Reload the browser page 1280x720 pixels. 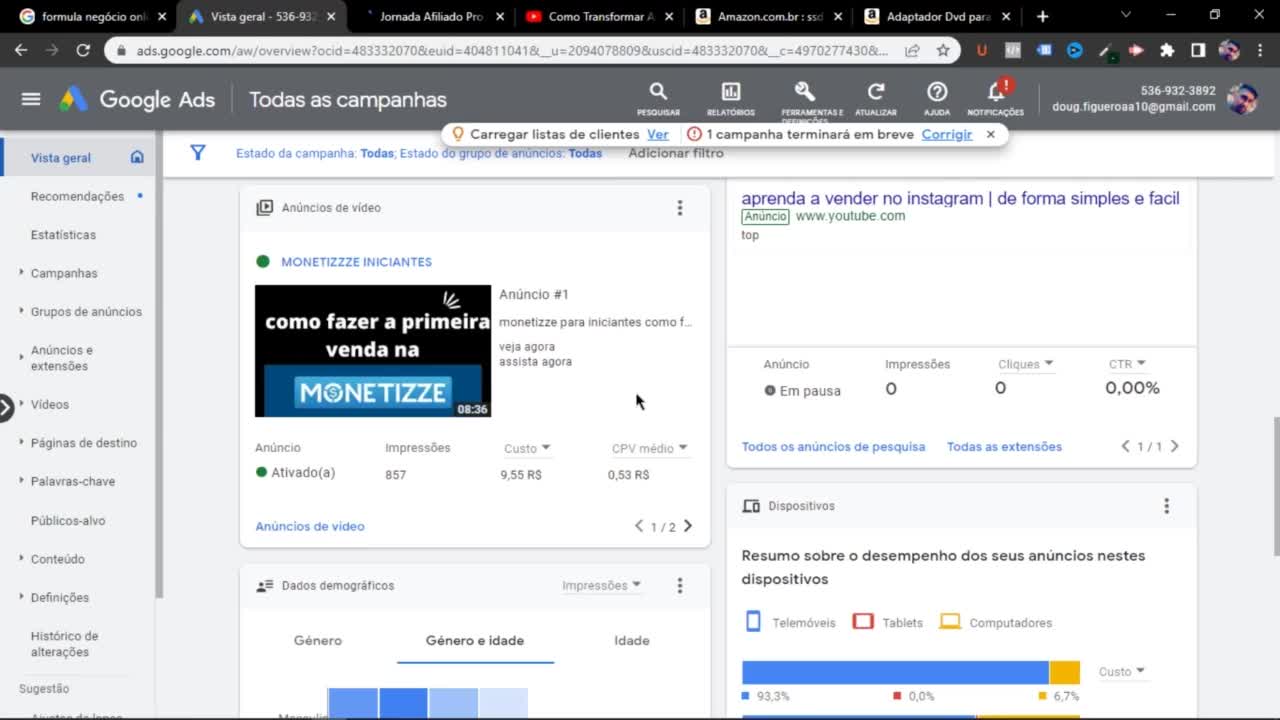[83, 50]
